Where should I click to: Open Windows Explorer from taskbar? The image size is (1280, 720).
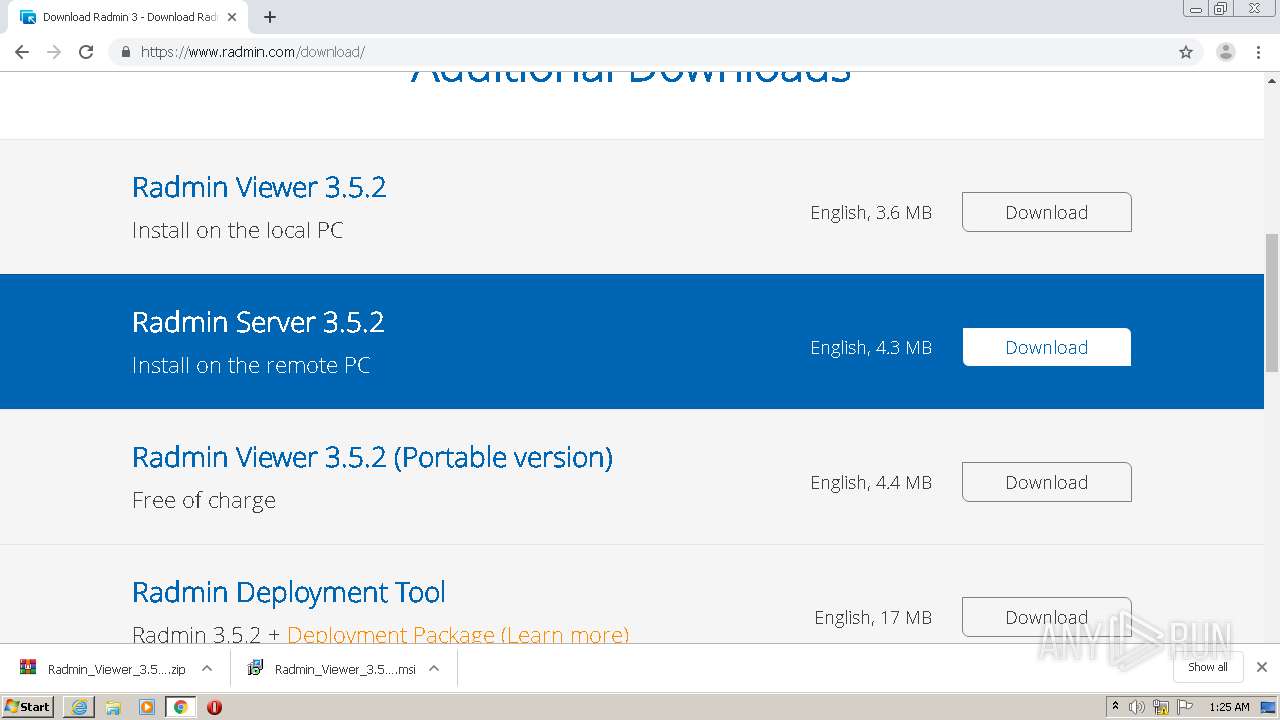[x=113, y=707]
